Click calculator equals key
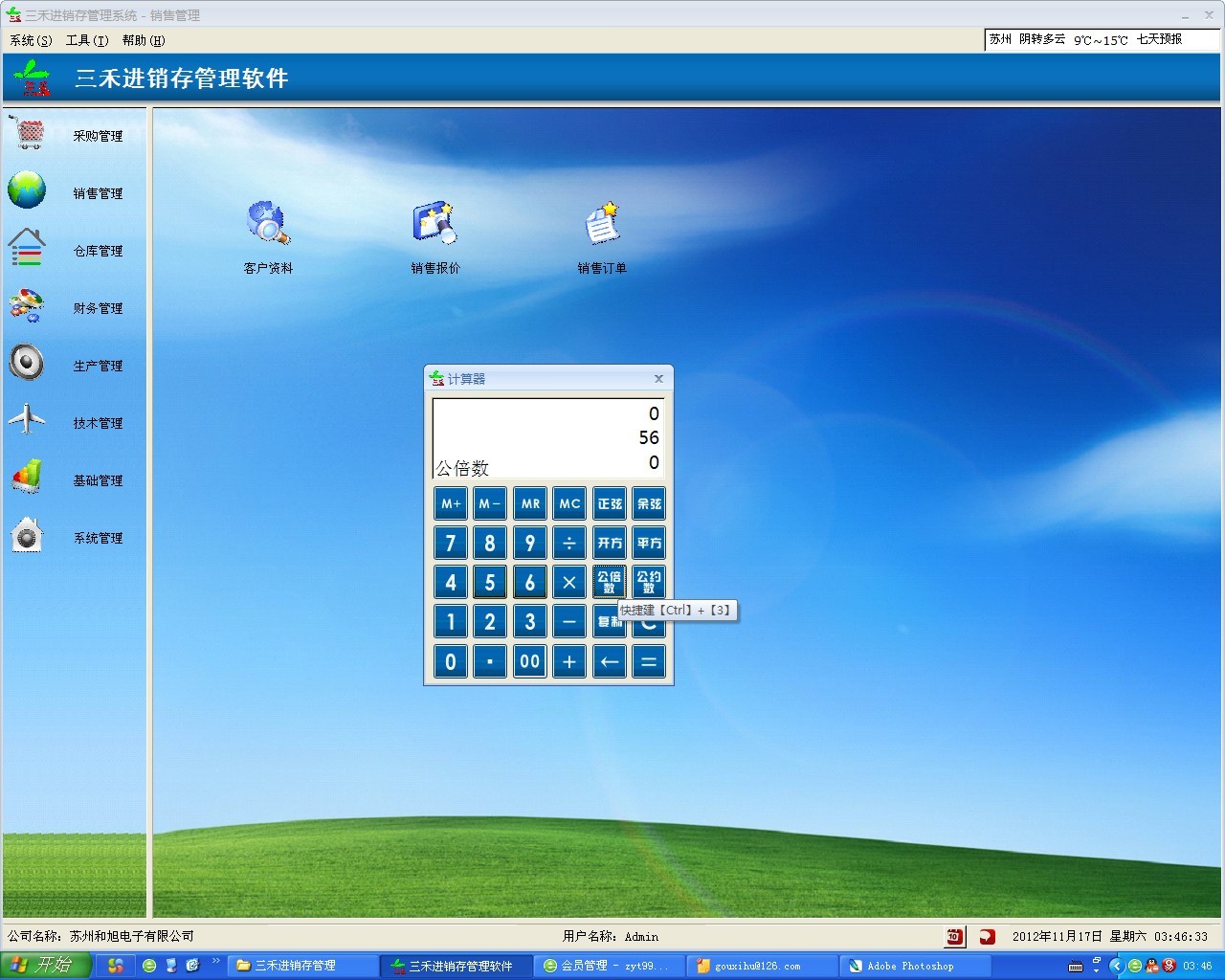The image size is (1225, 980). pyautogui.click(x=649, y=661)
